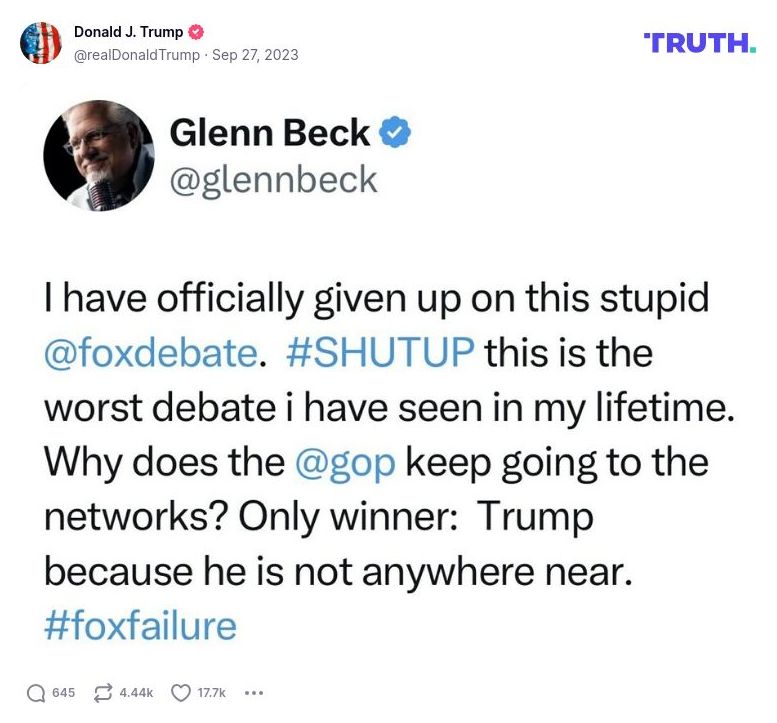Click the 17.7k likes count

(x=212, y=692)
